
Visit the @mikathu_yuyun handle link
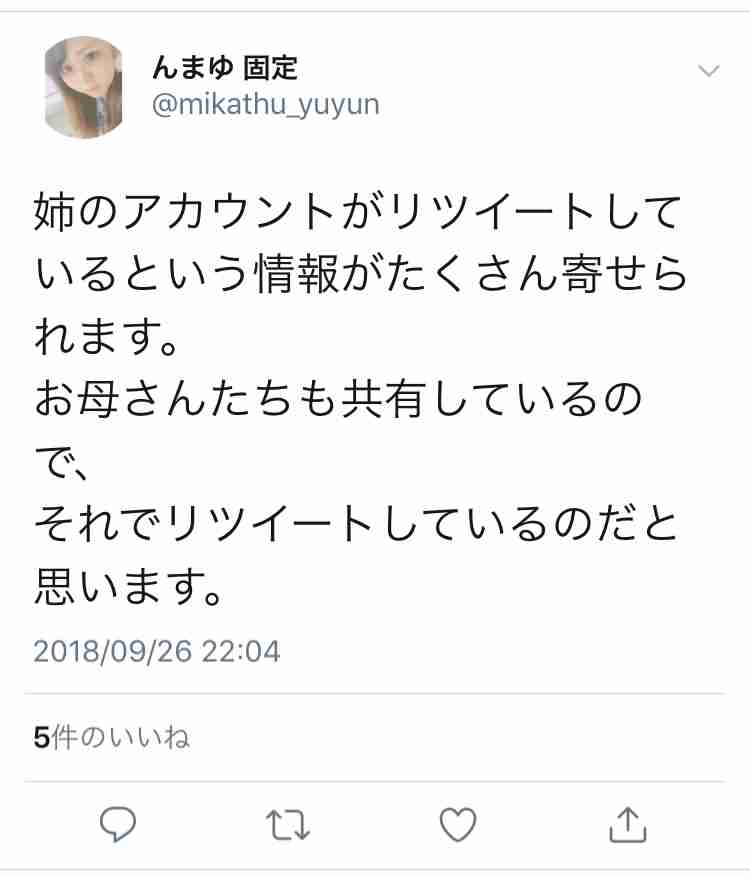[265, 104]
